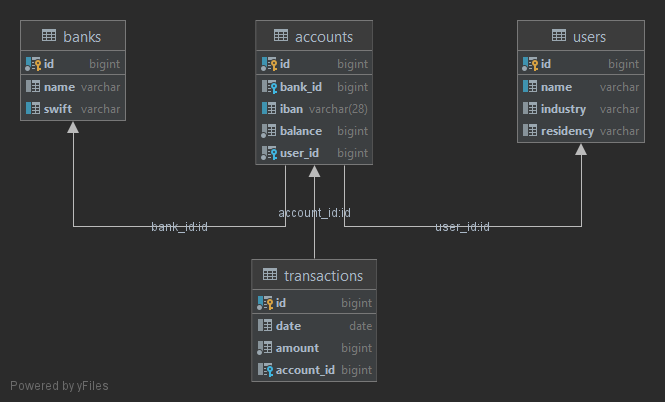The height and width of the screenshot is (402, 665).
Task: Click primary key icon of banks id
Action: [33, 64]
